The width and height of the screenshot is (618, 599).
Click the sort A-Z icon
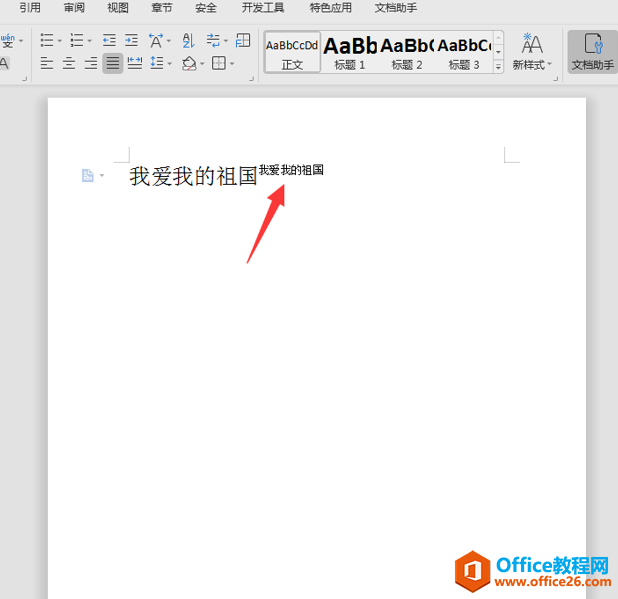[x=188, y=40]
